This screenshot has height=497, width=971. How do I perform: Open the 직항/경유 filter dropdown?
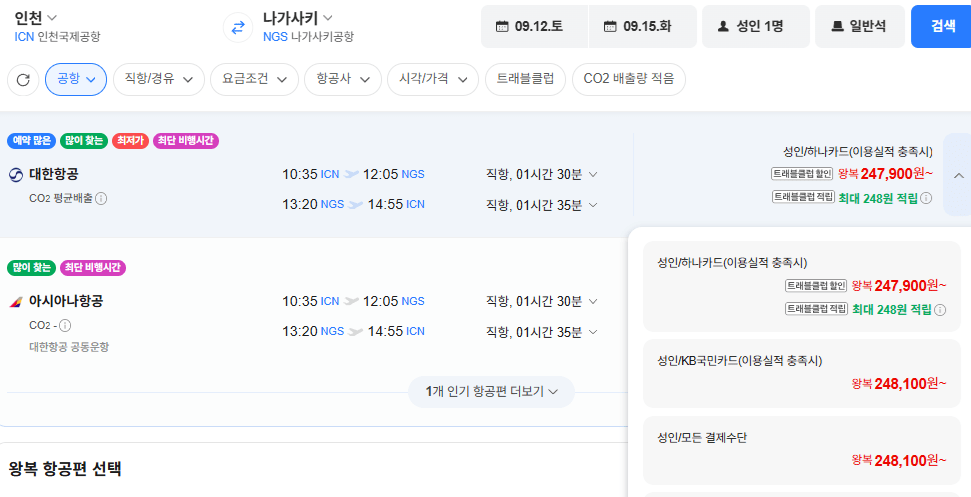(x=159, y=79)
